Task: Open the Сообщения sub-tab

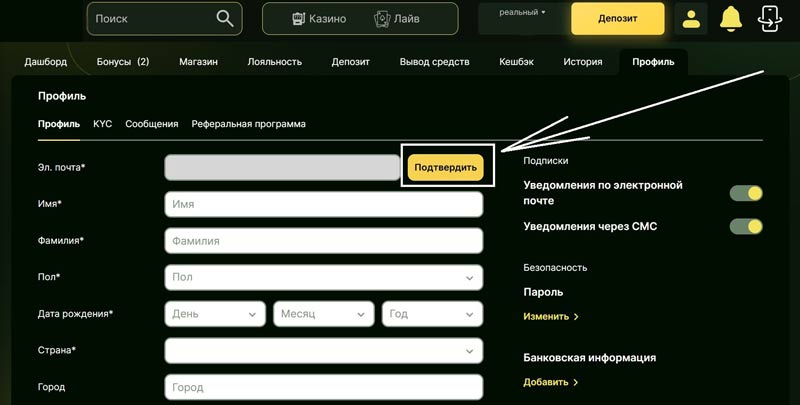Action: pyautogui.click(x=152, y=124)
